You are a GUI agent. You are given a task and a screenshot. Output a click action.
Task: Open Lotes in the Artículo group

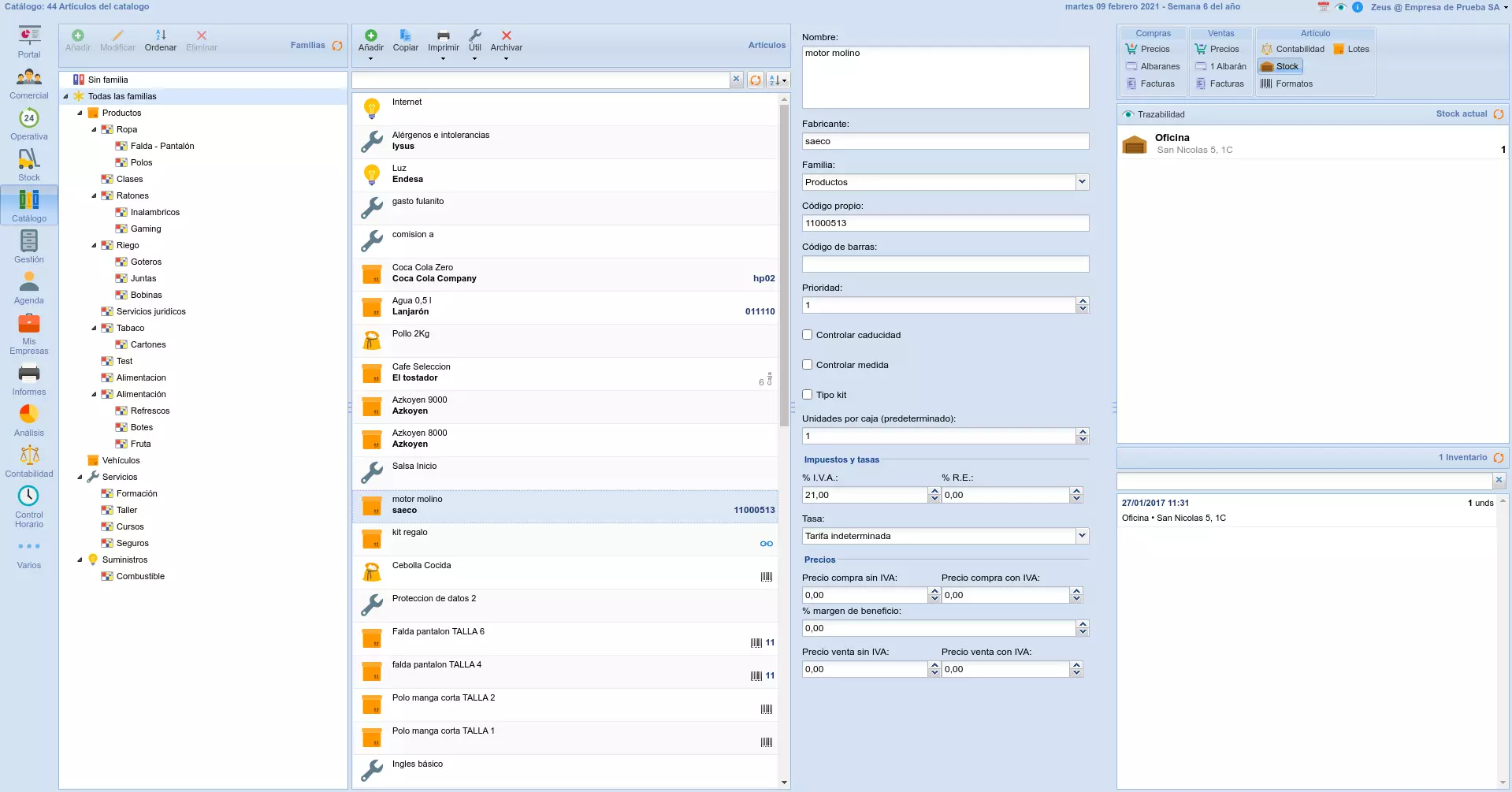click(1351, 49)
